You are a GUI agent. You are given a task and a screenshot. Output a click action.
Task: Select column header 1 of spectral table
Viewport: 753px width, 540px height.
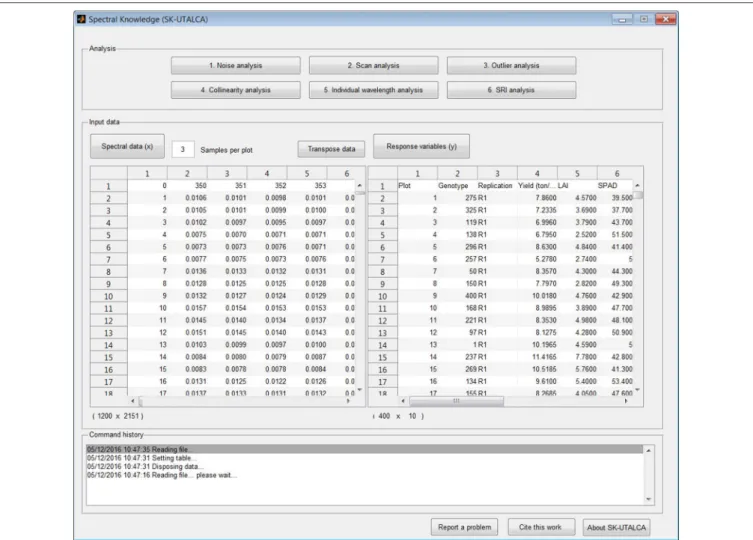tap(147, 173)
